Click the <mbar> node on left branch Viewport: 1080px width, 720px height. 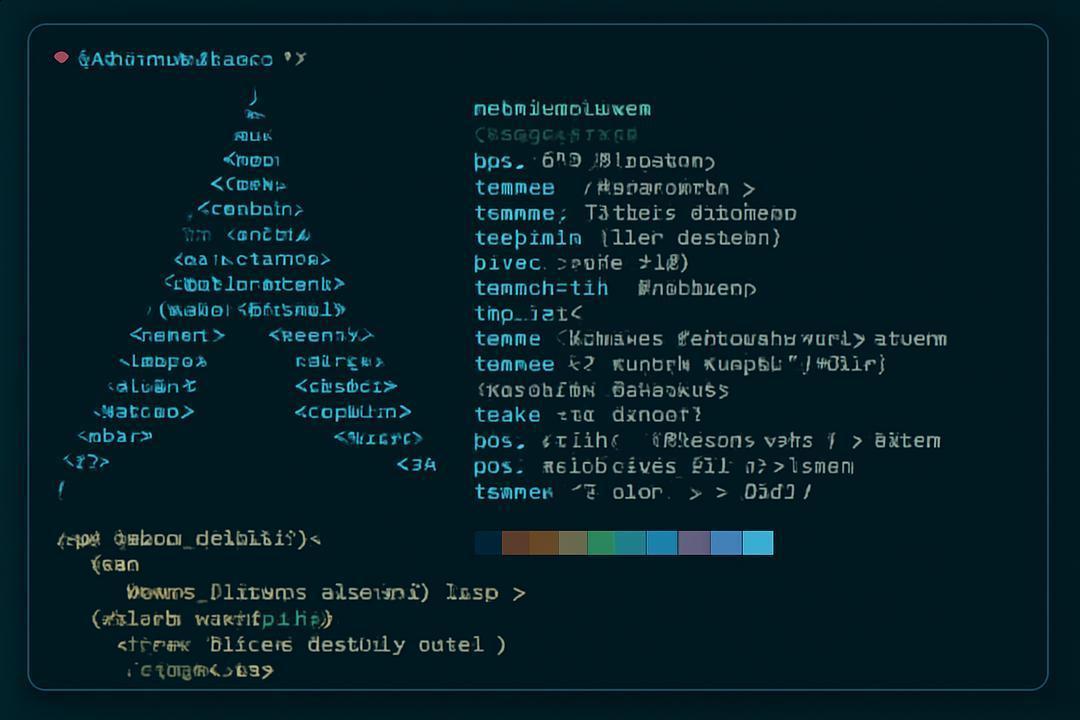point(115,437)
